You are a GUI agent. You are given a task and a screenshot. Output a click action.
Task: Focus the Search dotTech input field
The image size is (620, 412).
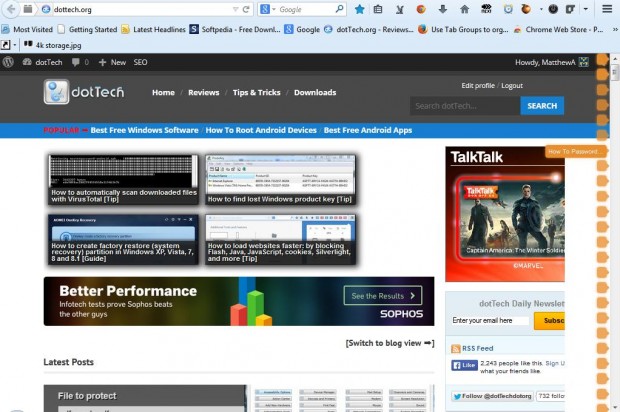coord(465,106)
